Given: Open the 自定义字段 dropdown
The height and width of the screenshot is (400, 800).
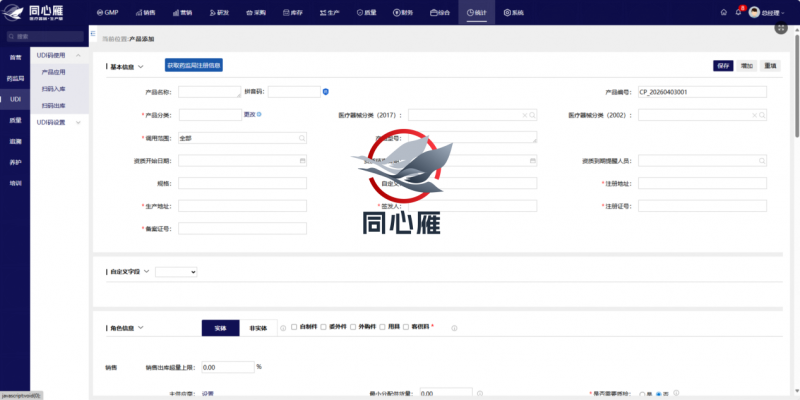Looking at the screenshot, I should coord(176,271).
